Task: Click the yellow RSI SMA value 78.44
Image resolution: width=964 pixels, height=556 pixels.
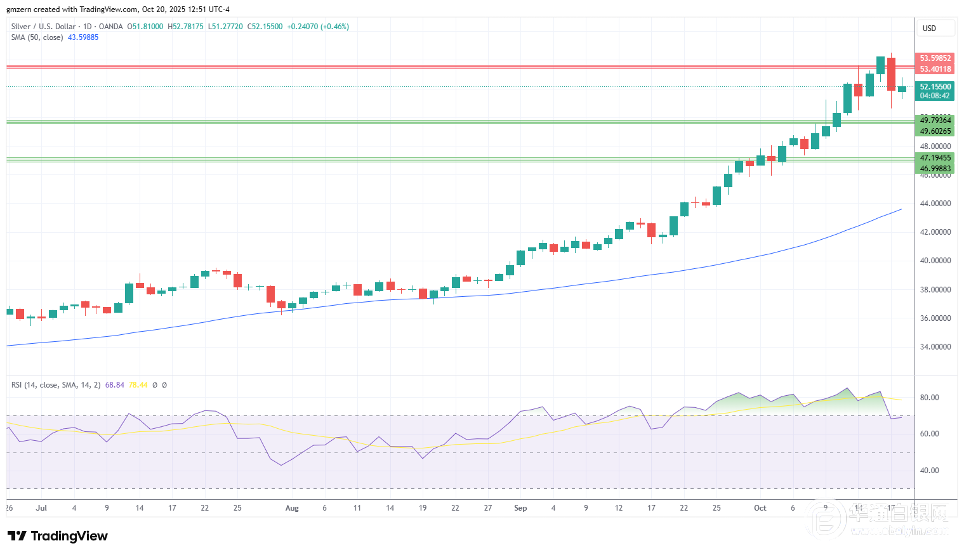Action: (146, 384)
